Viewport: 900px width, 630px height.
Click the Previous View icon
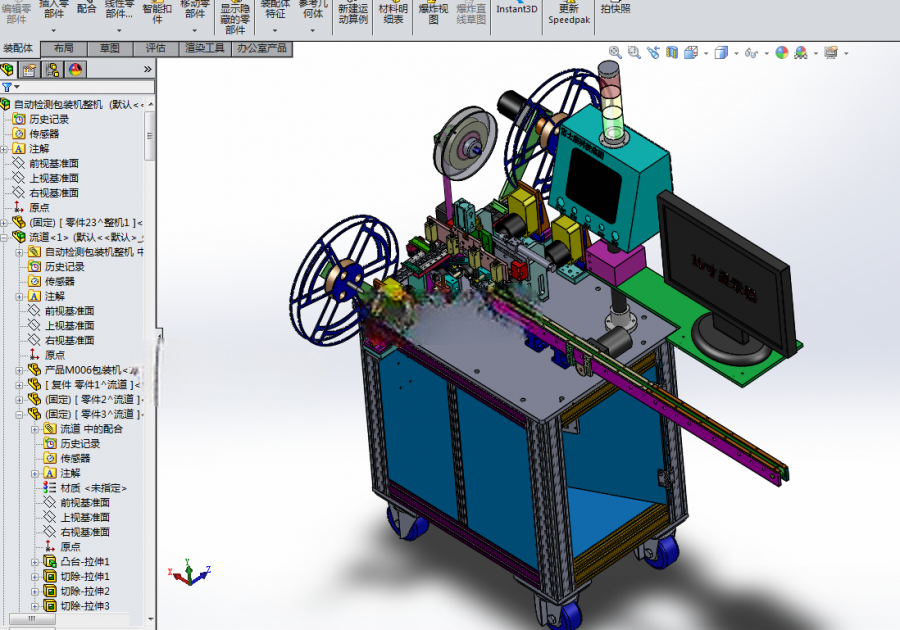[x=653, y=53]
